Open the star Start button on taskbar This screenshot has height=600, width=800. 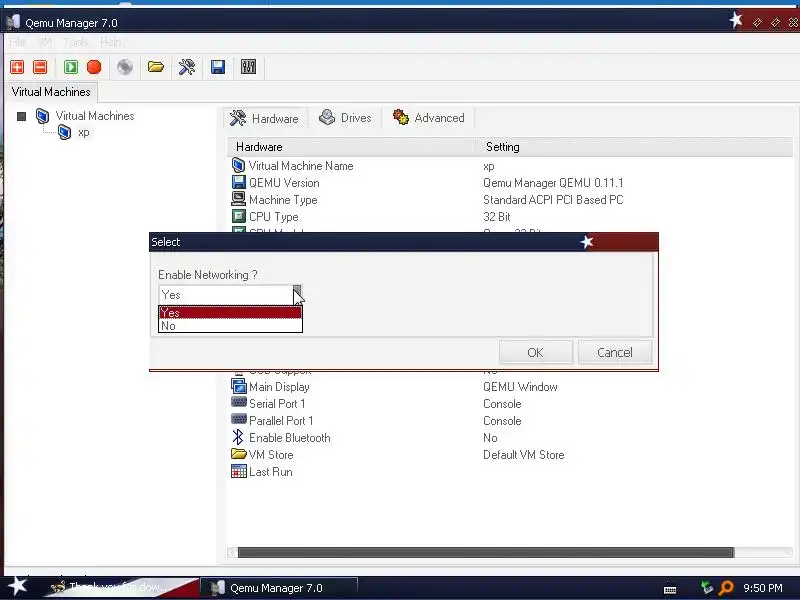(x=17, y=587)
